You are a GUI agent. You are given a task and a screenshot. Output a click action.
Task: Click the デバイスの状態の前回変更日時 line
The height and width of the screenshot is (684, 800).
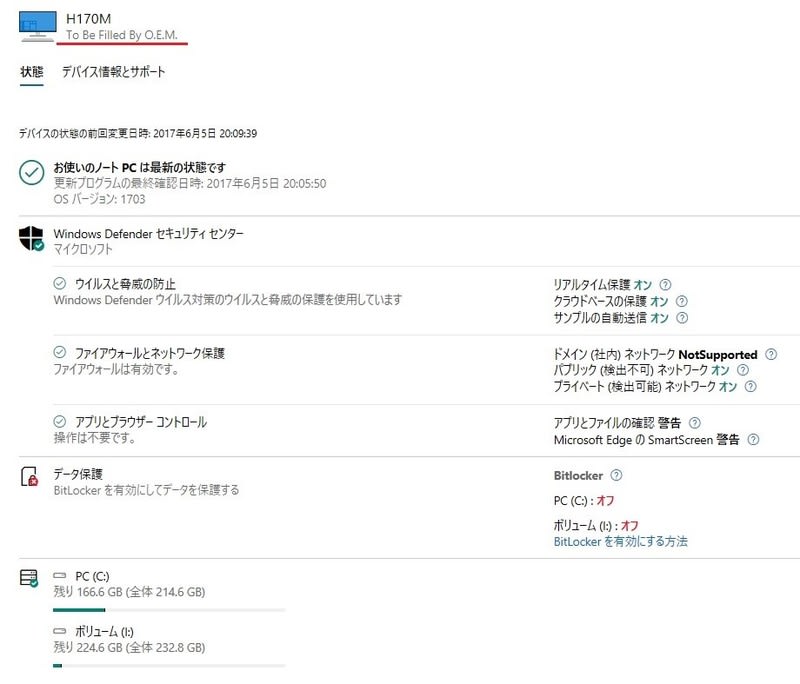pyautogui.click(x=138, y=134)
